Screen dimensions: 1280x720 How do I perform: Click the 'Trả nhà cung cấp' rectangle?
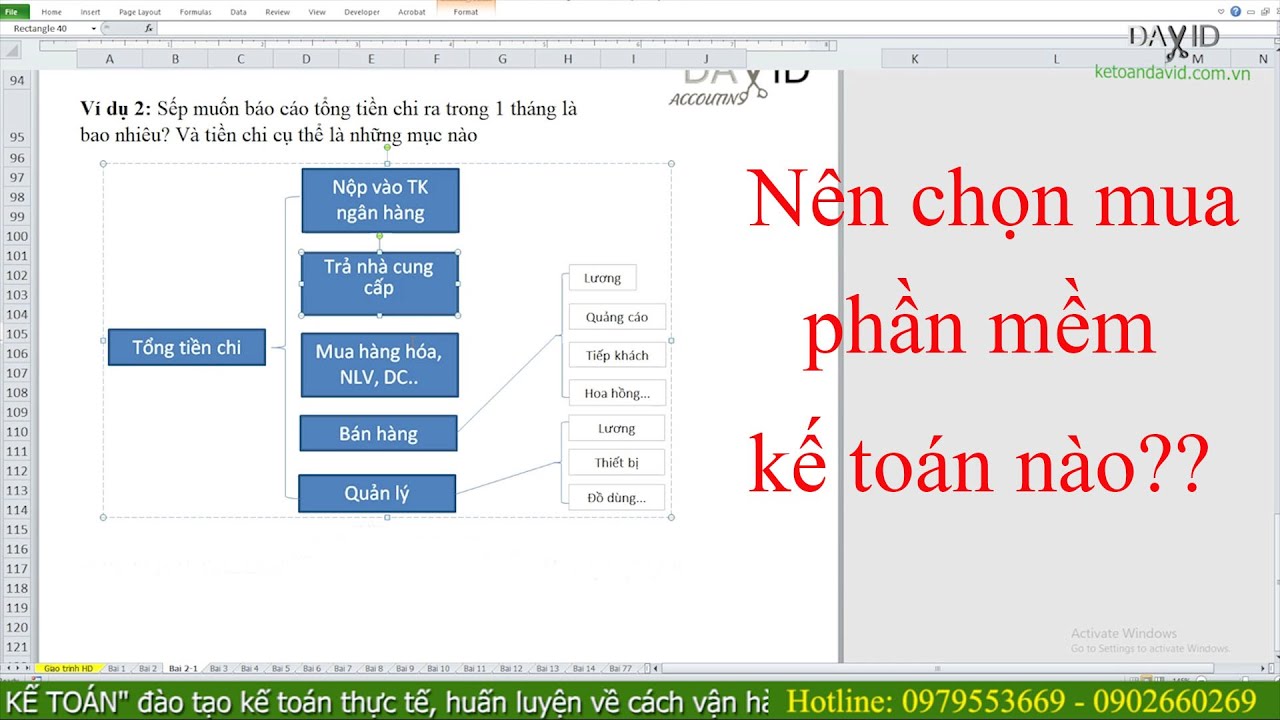(380, 283)
